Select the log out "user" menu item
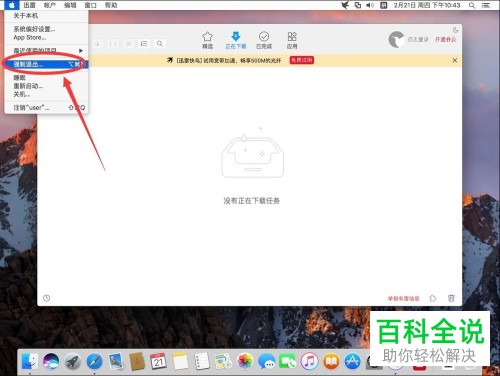 (46, 108)
